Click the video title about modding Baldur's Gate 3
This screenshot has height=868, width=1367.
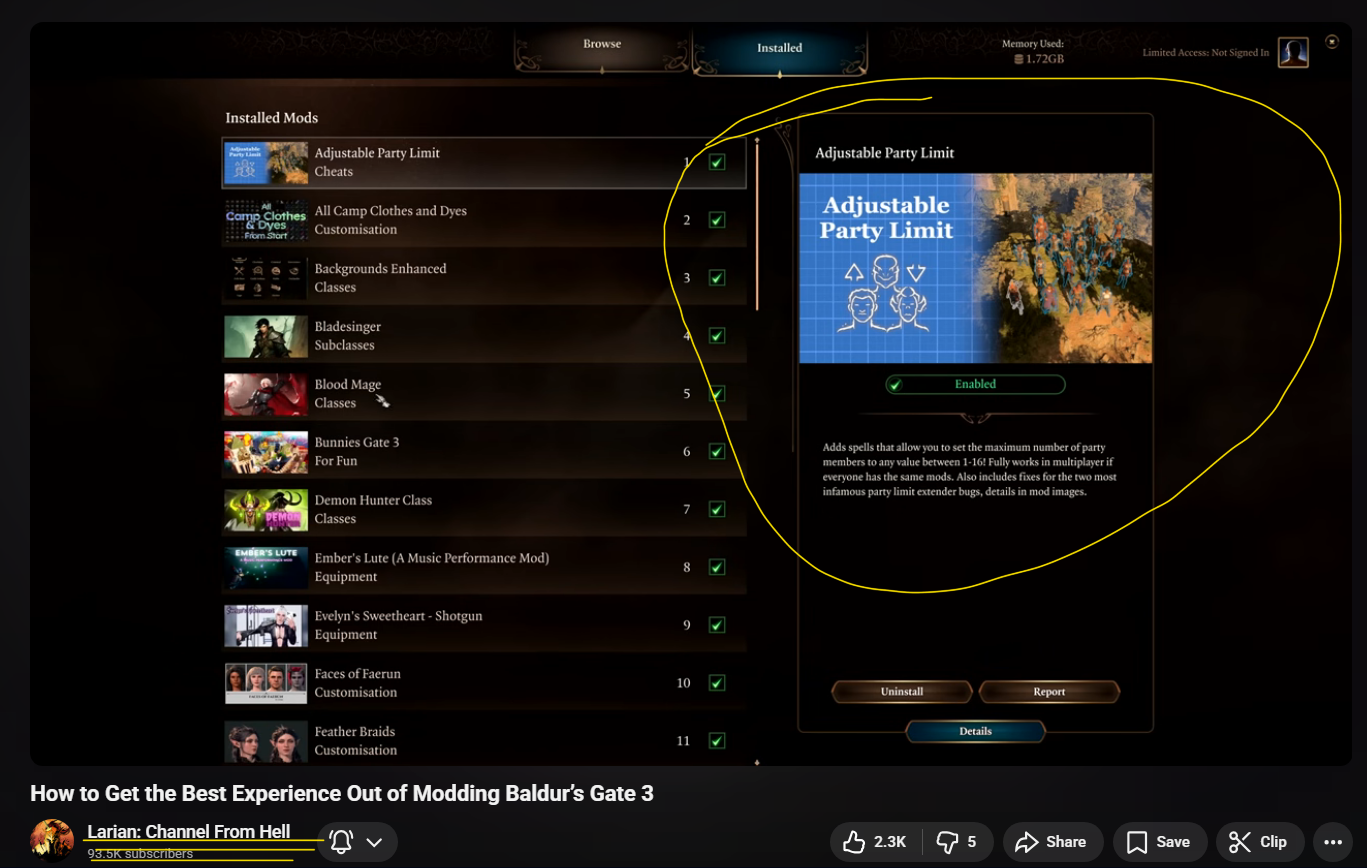(x=342, y=794)
